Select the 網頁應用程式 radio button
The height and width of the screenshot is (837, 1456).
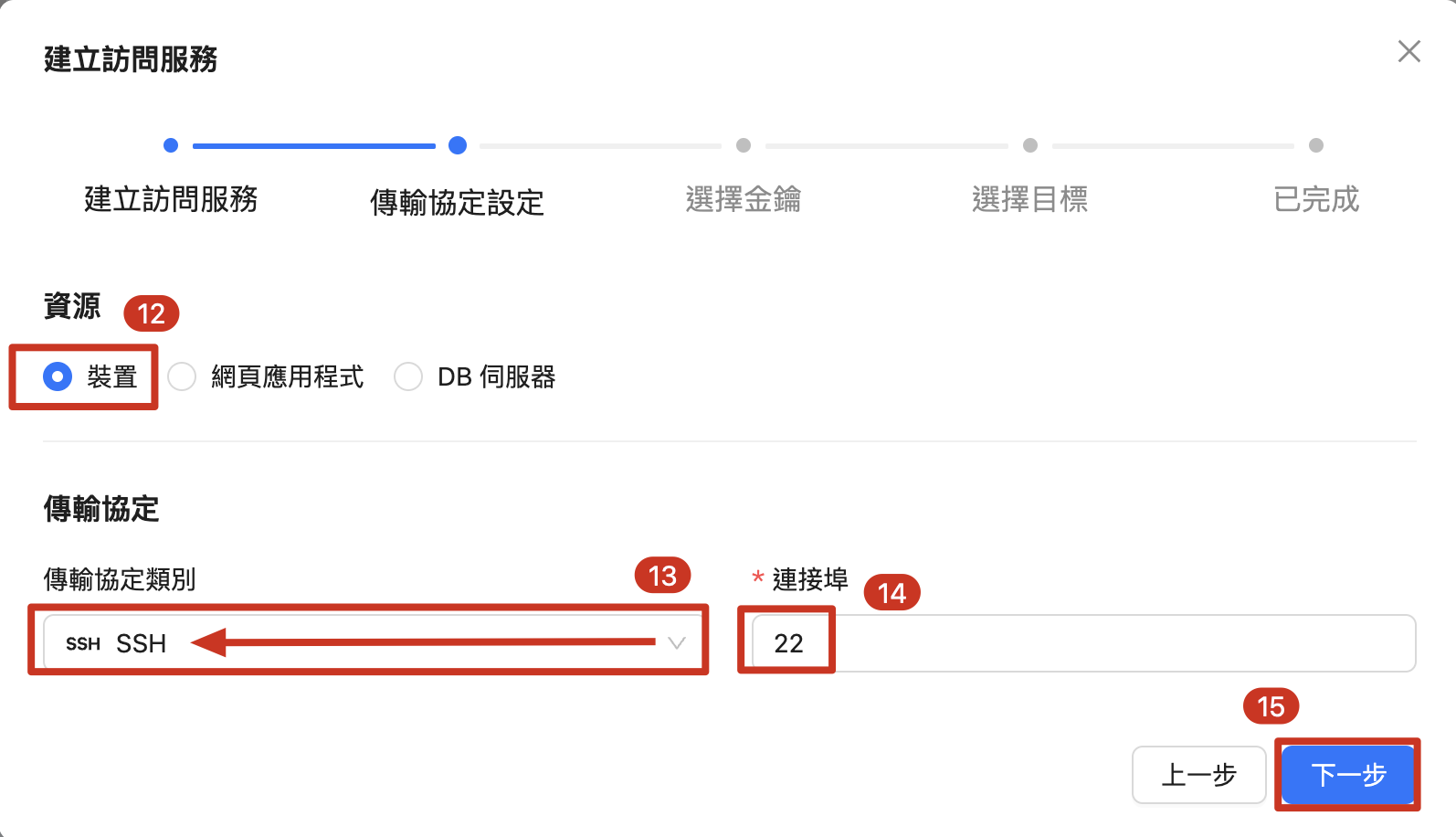(x=182, y=376)
